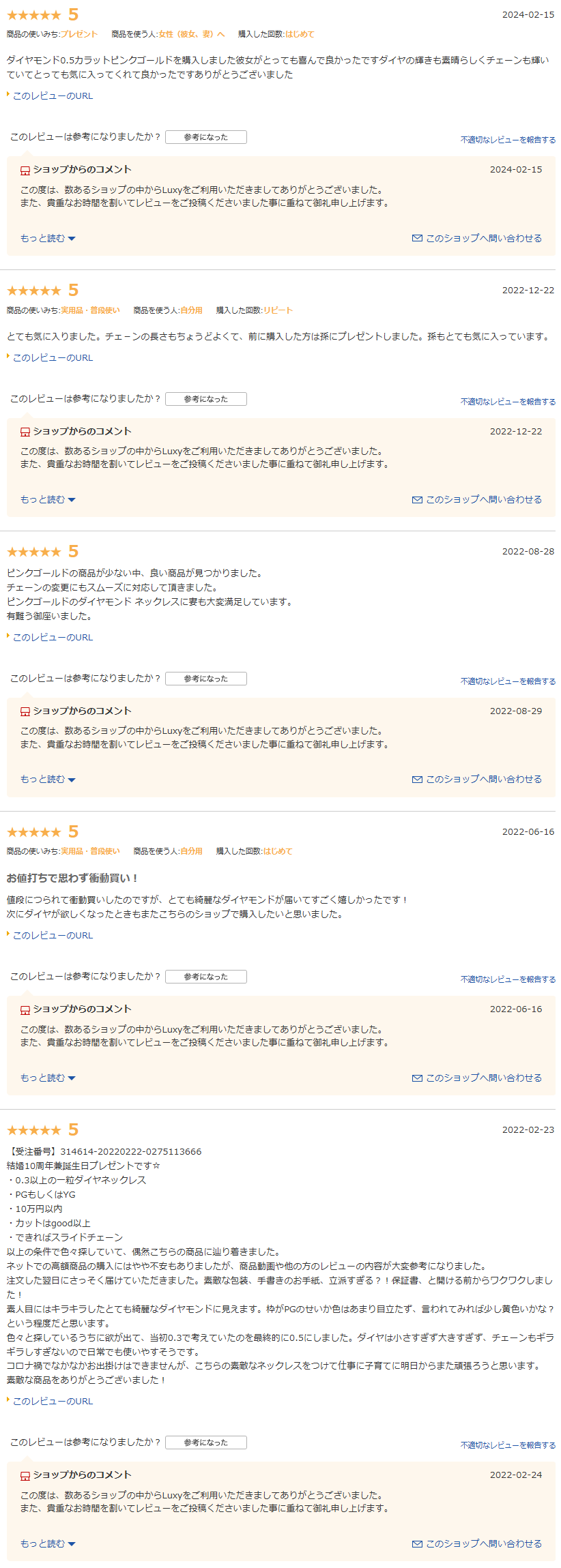Expand もっと読む in the 2024-02-15 shop comment
The height and width of the screenshot is (1568, 561).
[x=48, y=238]
